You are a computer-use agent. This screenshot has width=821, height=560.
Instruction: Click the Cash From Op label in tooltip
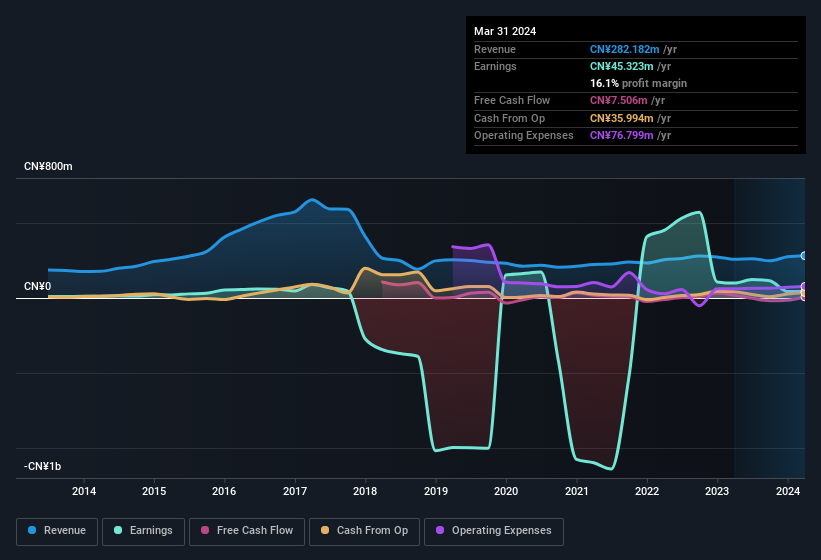(x=509, y=118)
